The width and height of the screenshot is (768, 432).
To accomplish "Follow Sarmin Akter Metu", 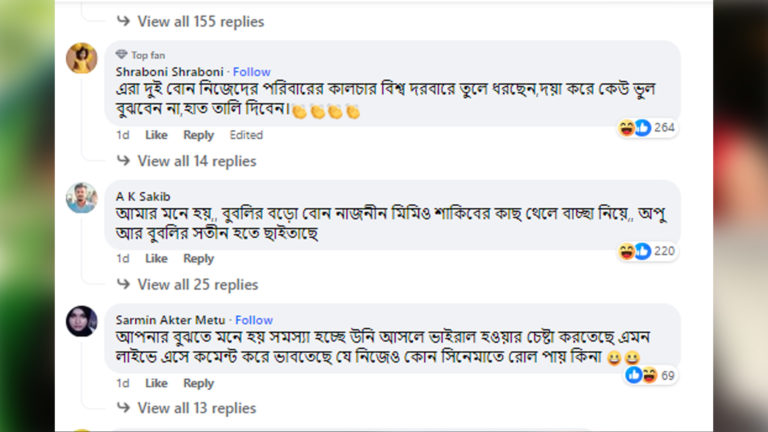I will click(254, 320).
